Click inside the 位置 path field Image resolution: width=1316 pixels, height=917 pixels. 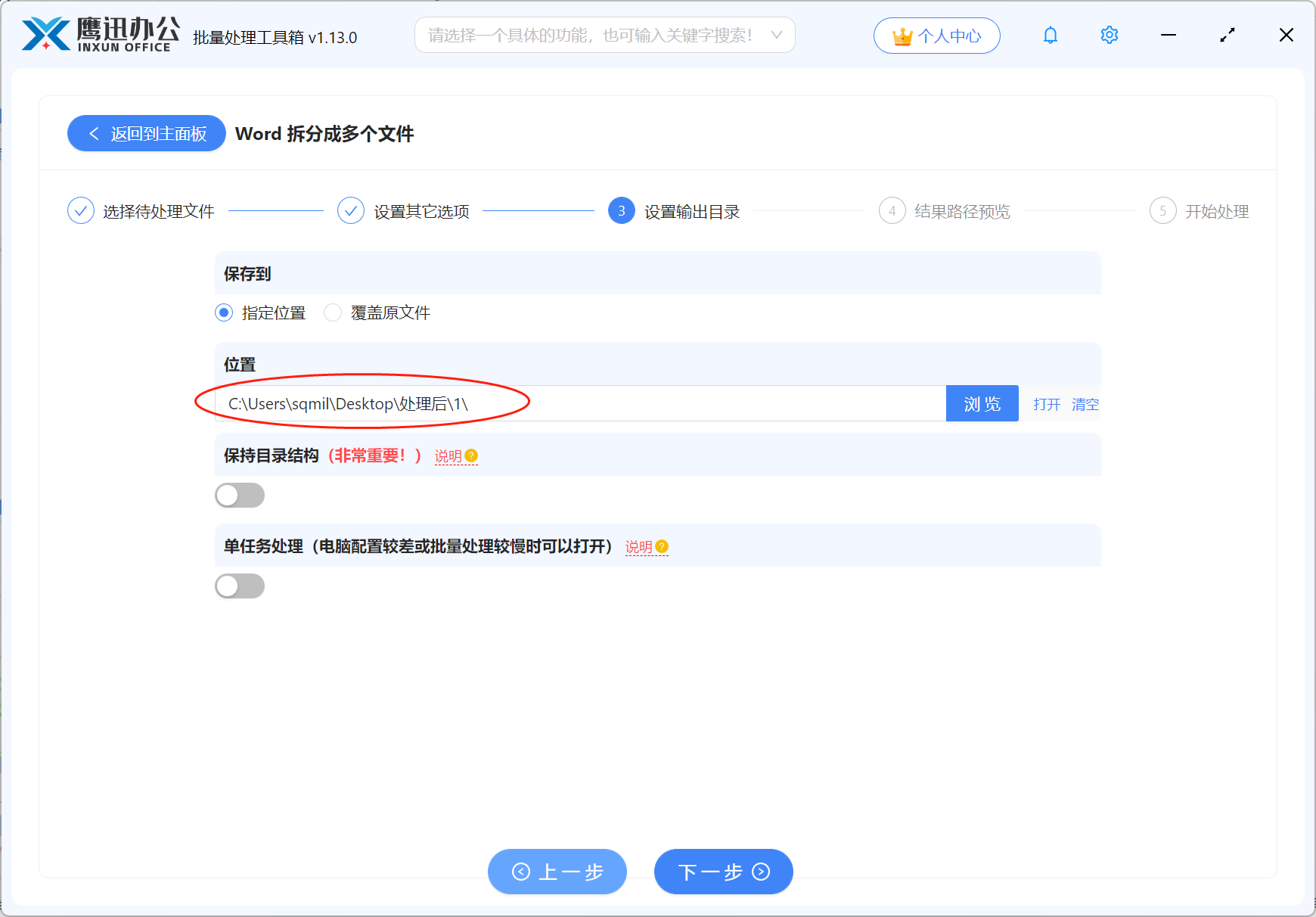pyautogui.click(x=575, y=403)
